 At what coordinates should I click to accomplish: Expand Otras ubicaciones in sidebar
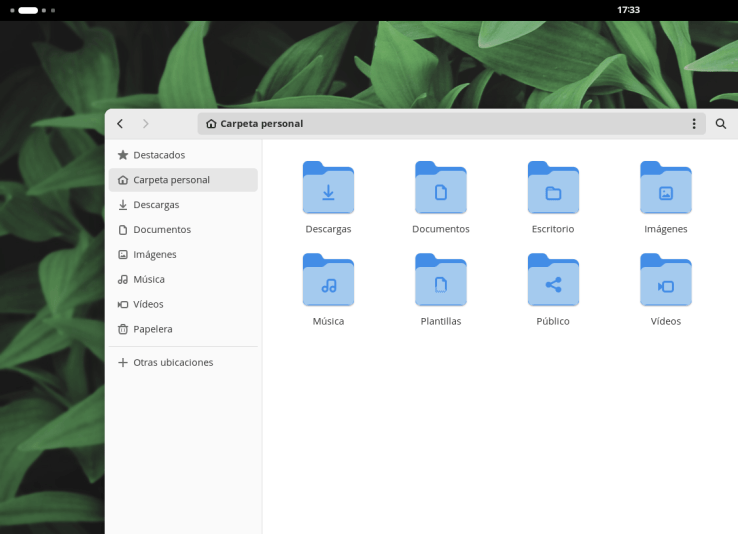coord(183,362)
